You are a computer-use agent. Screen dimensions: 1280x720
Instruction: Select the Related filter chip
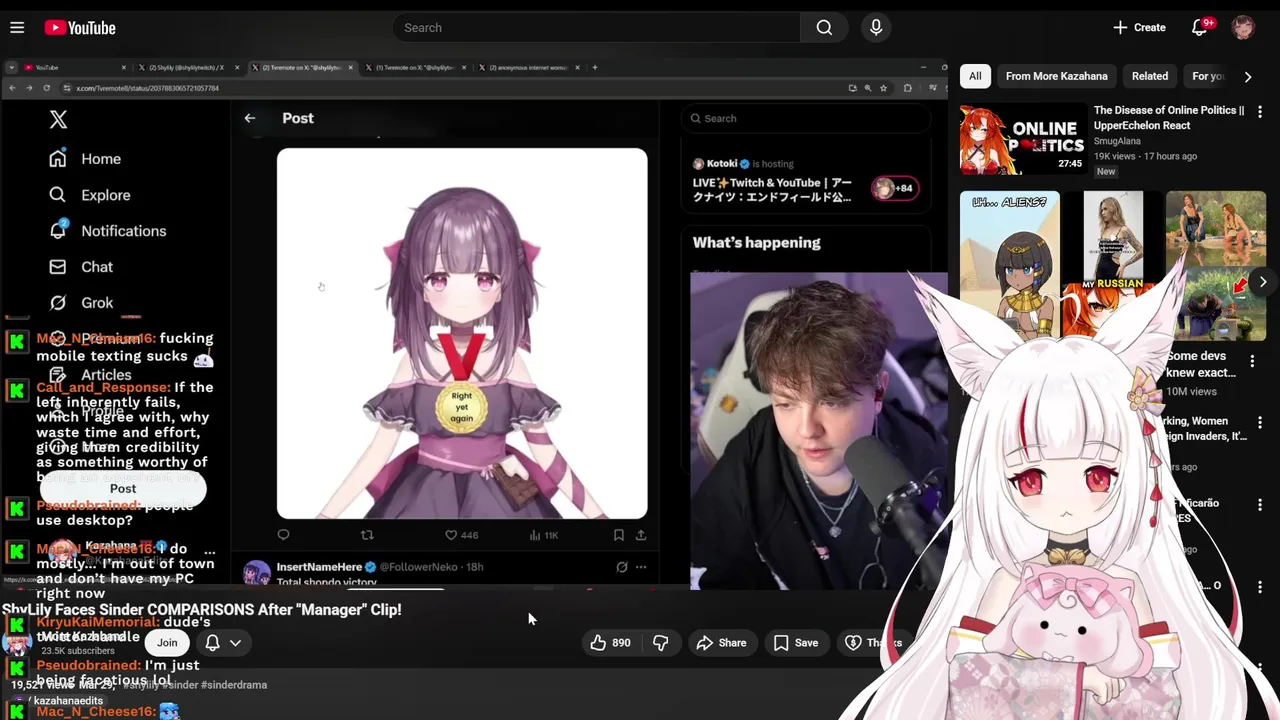click(1150, 76)
